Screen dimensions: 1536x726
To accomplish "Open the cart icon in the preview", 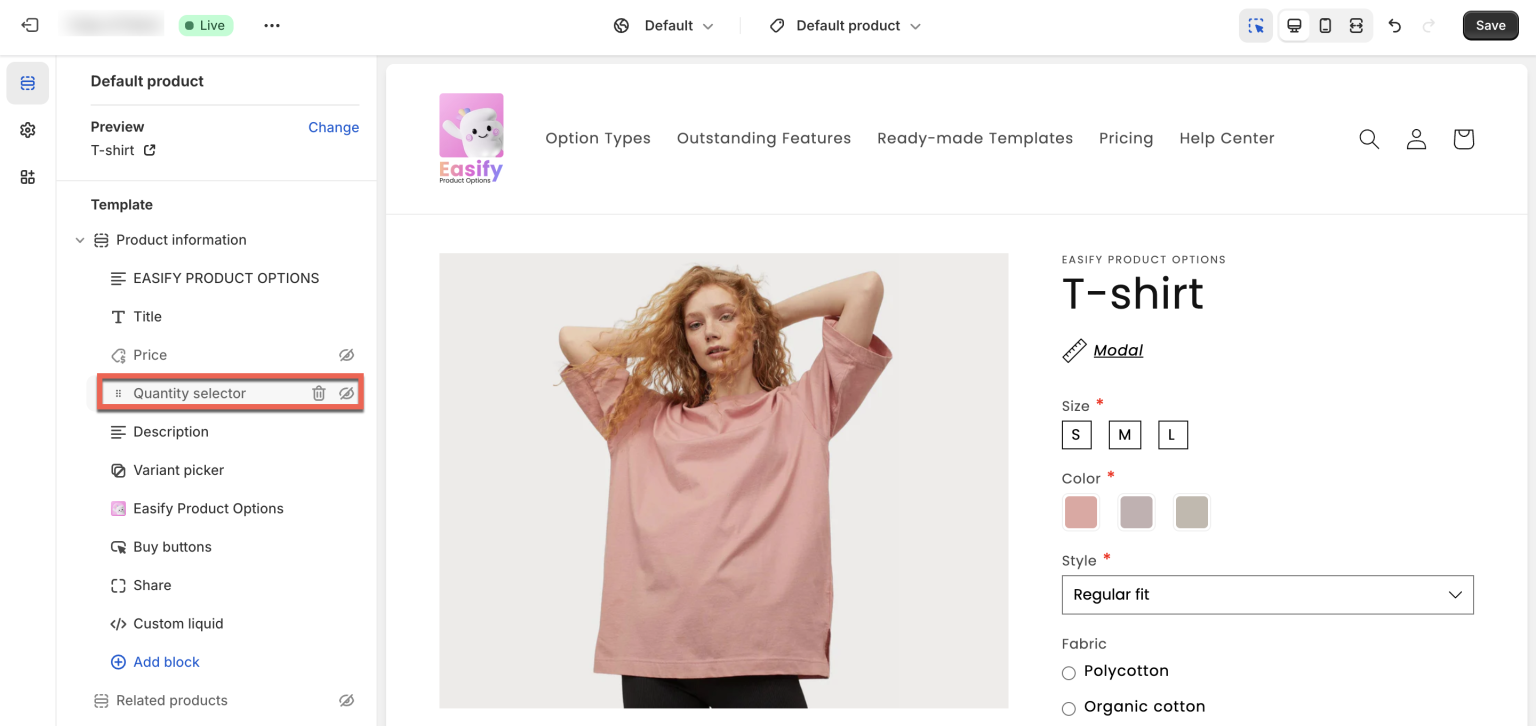I will click(1463, 139).
